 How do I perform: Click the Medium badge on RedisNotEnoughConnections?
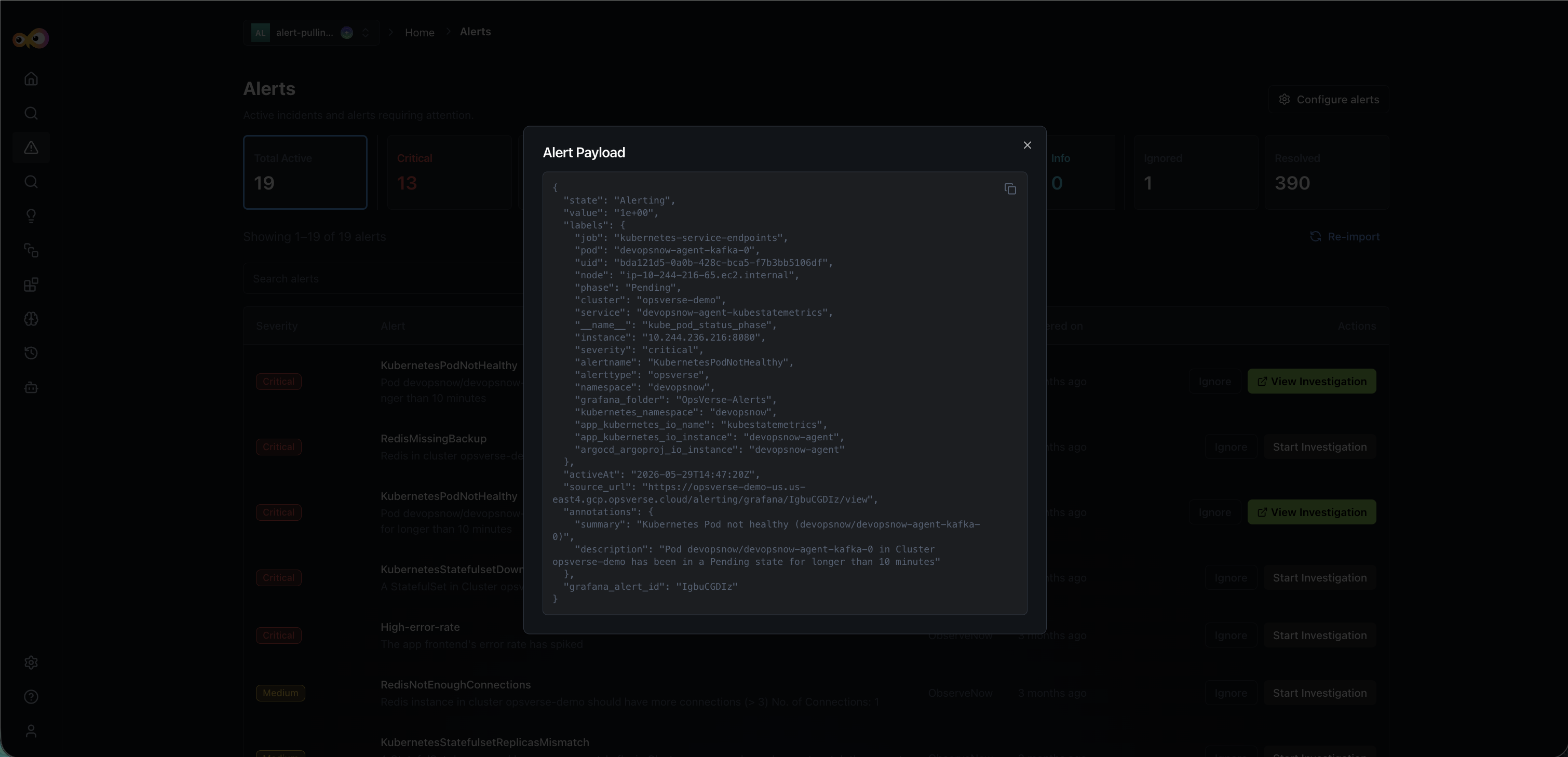[x=280, y=693]
